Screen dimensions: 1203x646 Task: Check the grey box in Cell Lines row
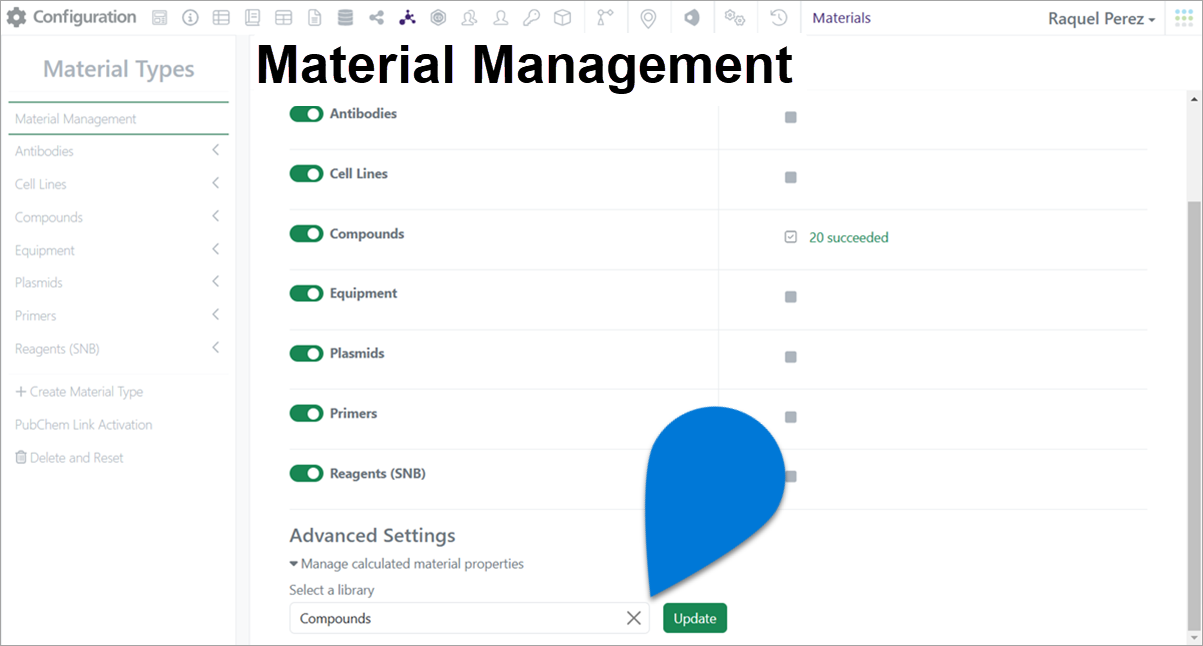[x=791, y=177]
